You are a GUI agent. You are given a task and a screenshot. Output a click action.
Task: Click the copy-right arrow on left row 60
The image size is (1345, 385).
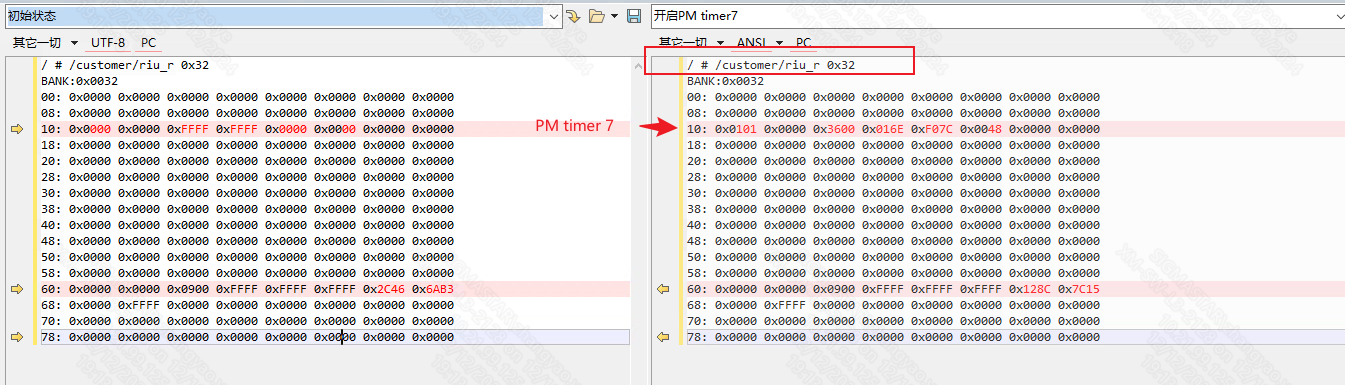tap(17, 289)
